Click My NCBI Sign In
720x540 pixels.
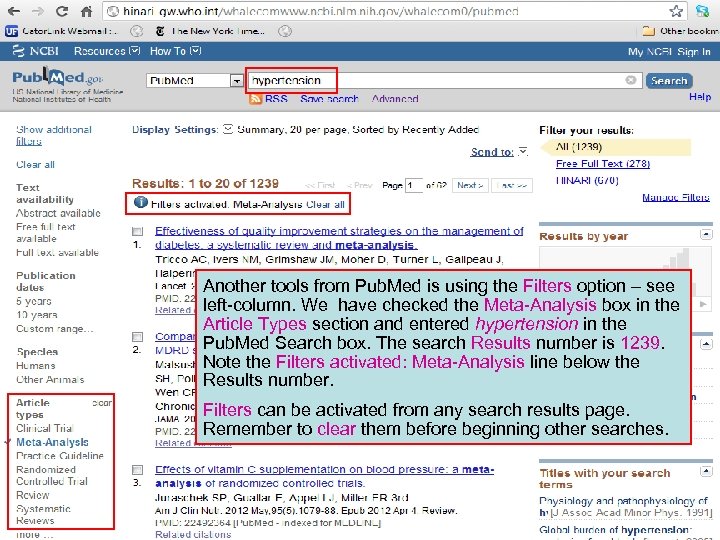pos(669,52)
